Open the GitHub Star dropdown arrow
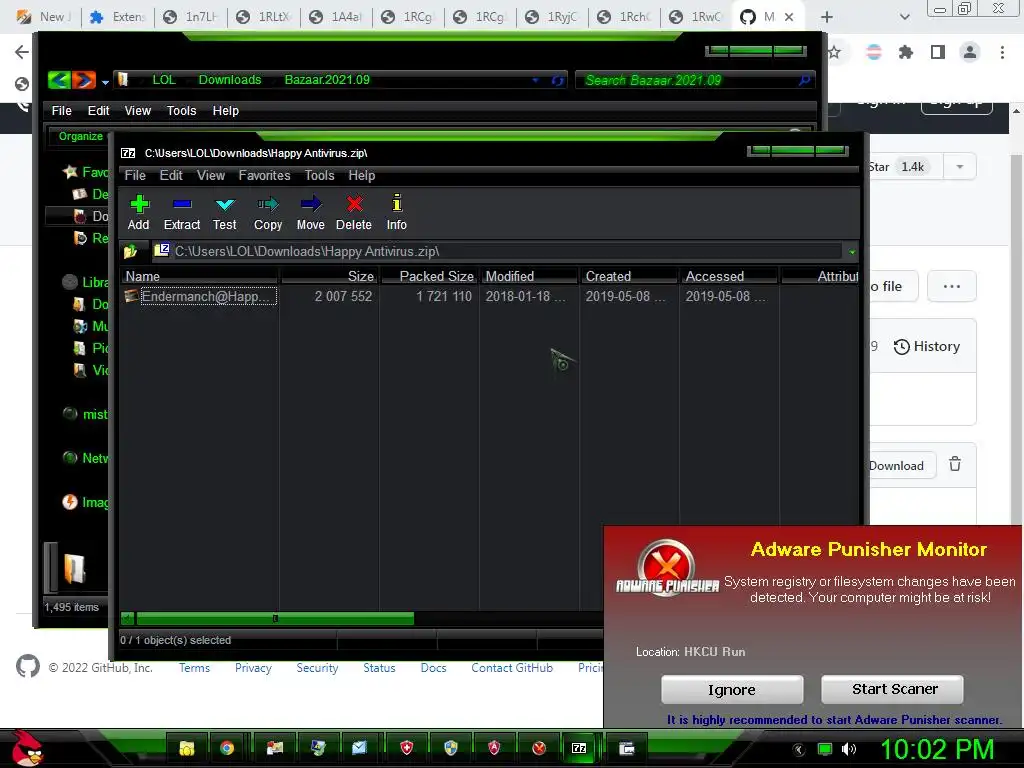This screenshot has width=1024, height=768. click(959, 167)
